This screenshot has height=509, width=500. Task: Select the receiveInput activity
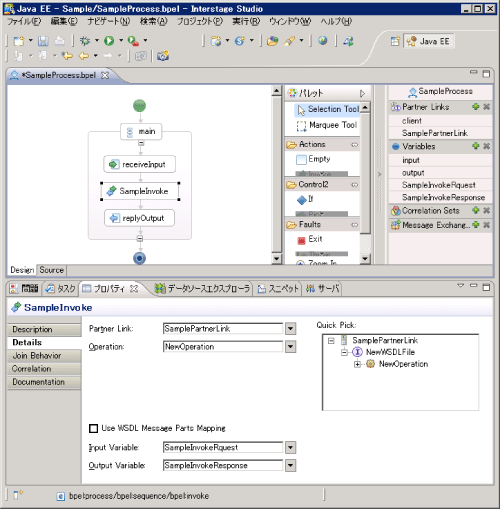pyautogui.click(x=140, y=164)
